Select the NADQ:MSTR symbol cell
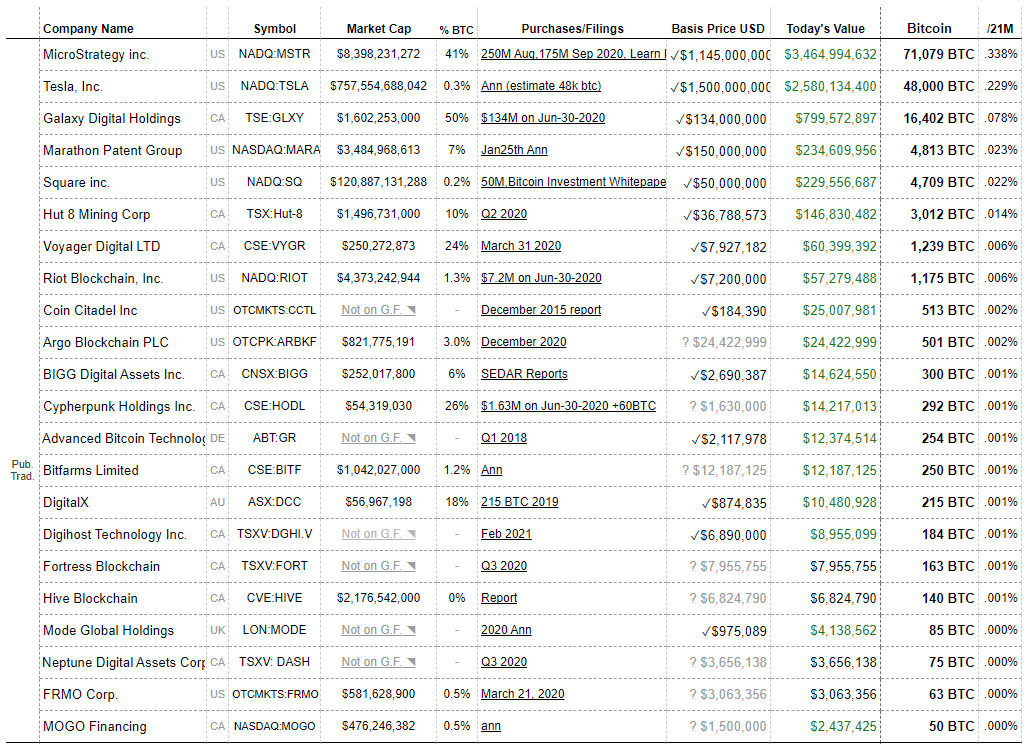The width and height of the screenshot is (1024, 744). tap(274, 54)
